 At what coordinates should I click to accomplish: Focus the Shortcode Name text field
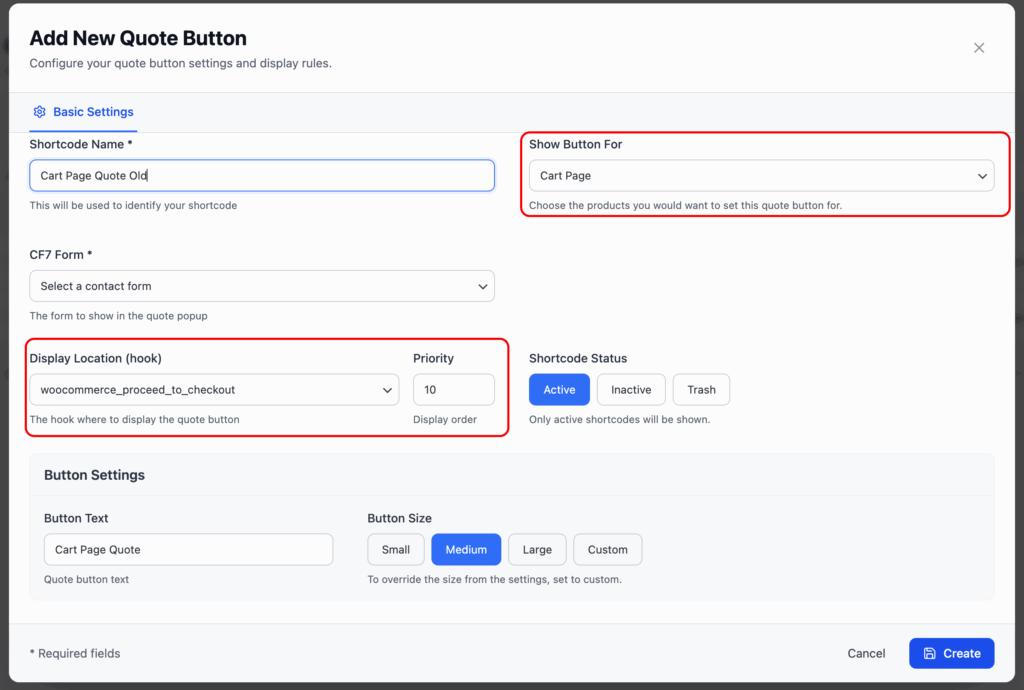coord(262,176)
